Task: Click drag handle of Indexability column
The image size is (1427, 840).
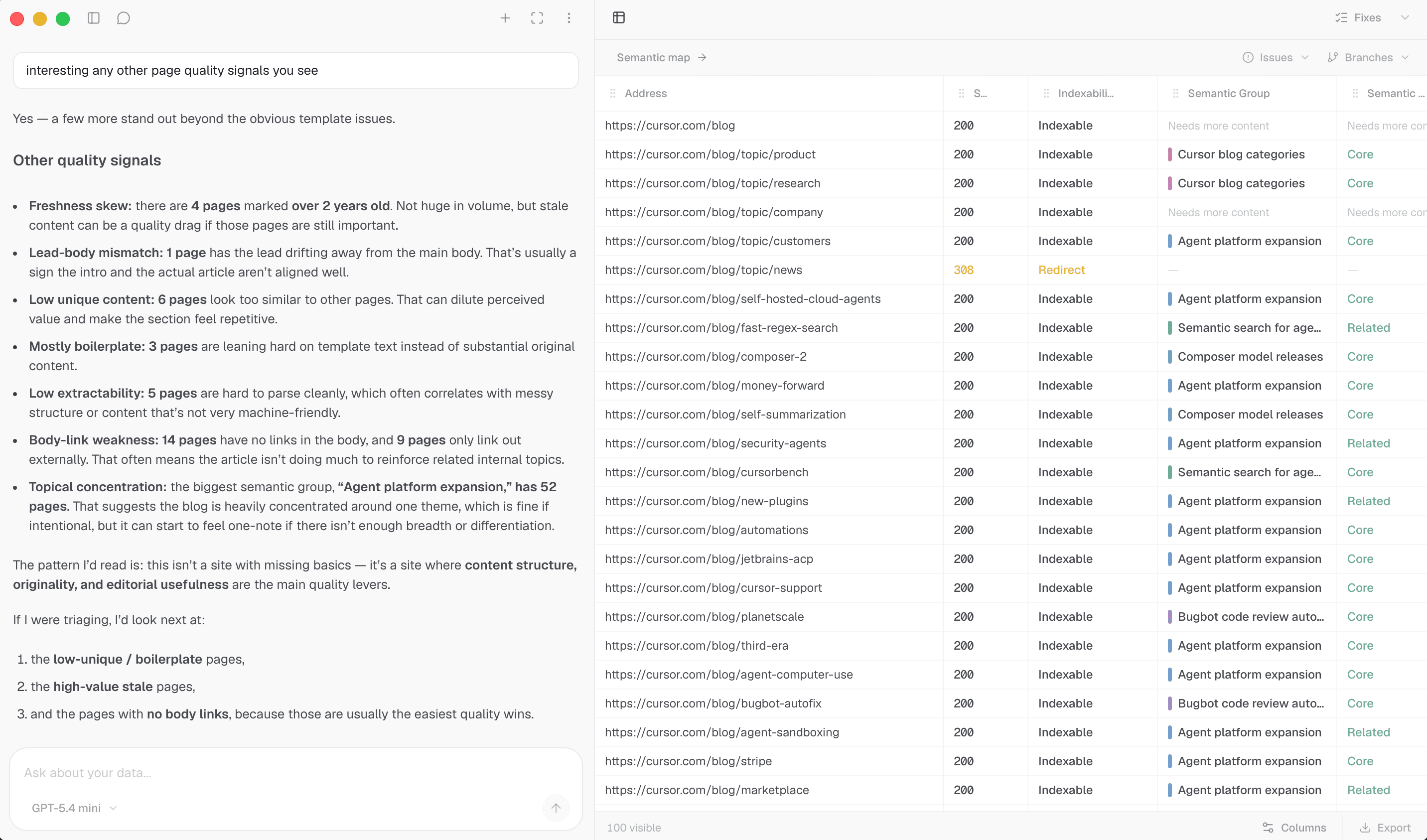Action: coord(1046,94)
